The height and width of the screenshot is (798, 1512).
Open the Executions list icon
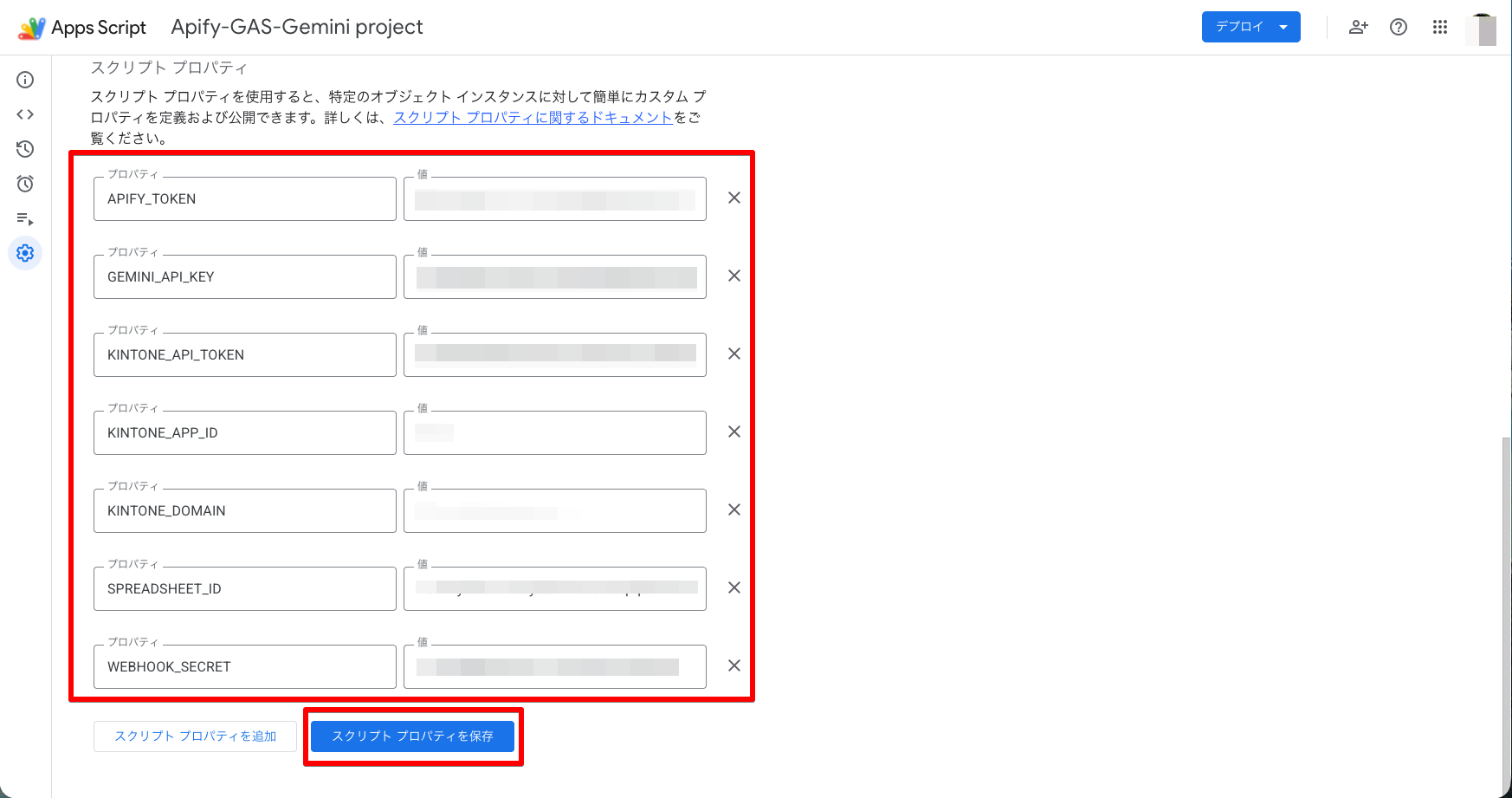point(25,218)
